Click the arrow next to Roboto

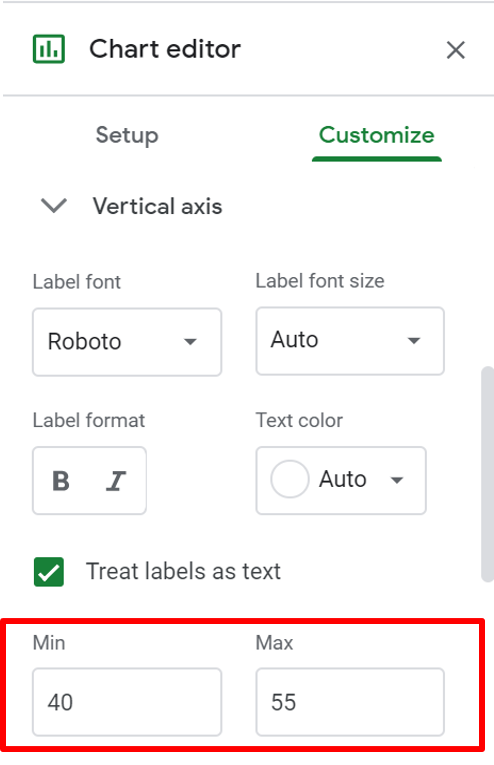(190, 342)
